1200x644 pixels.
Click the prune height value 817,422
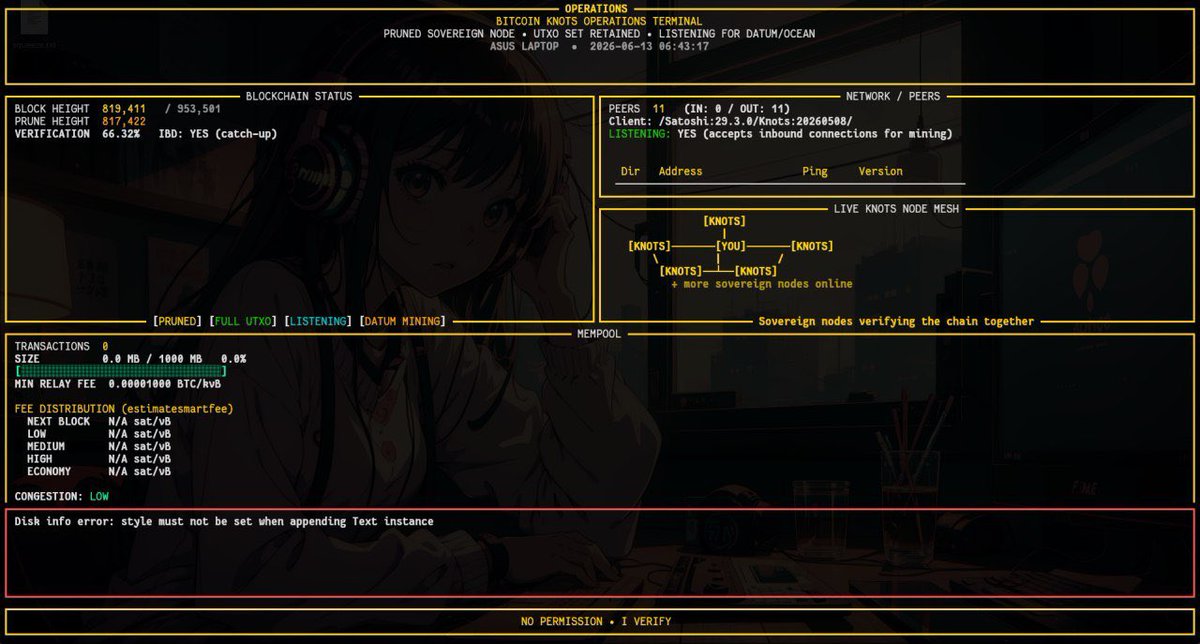coord(124,121)
